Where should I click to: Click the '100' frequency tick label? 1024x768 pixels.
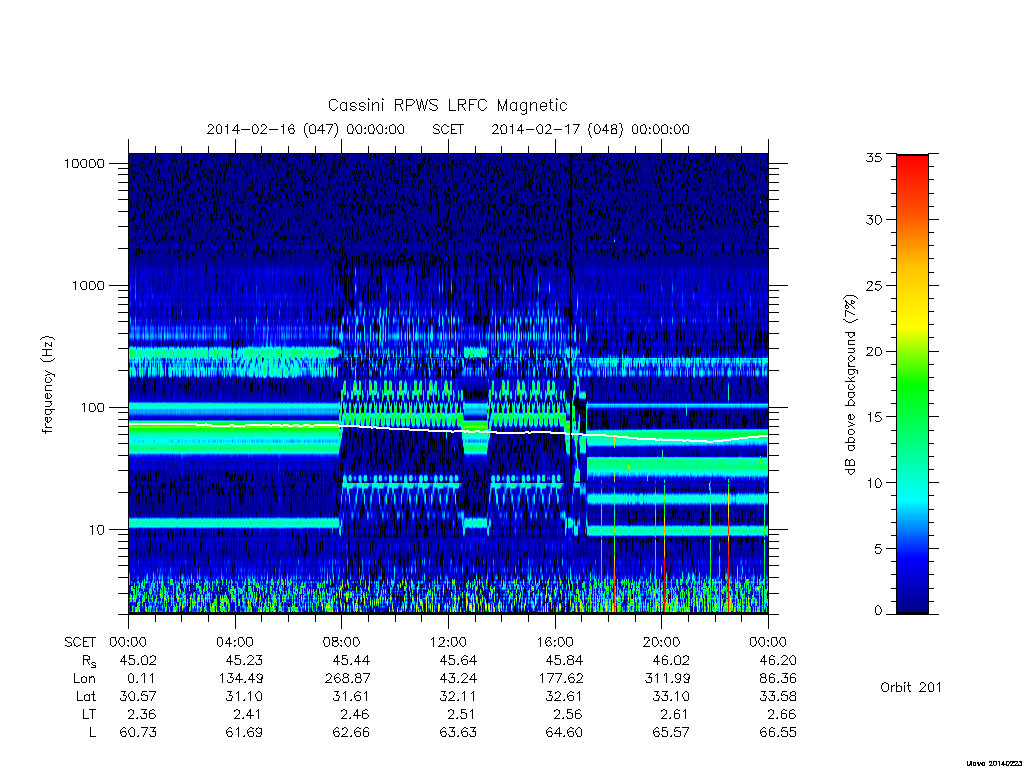pos(92,408)
